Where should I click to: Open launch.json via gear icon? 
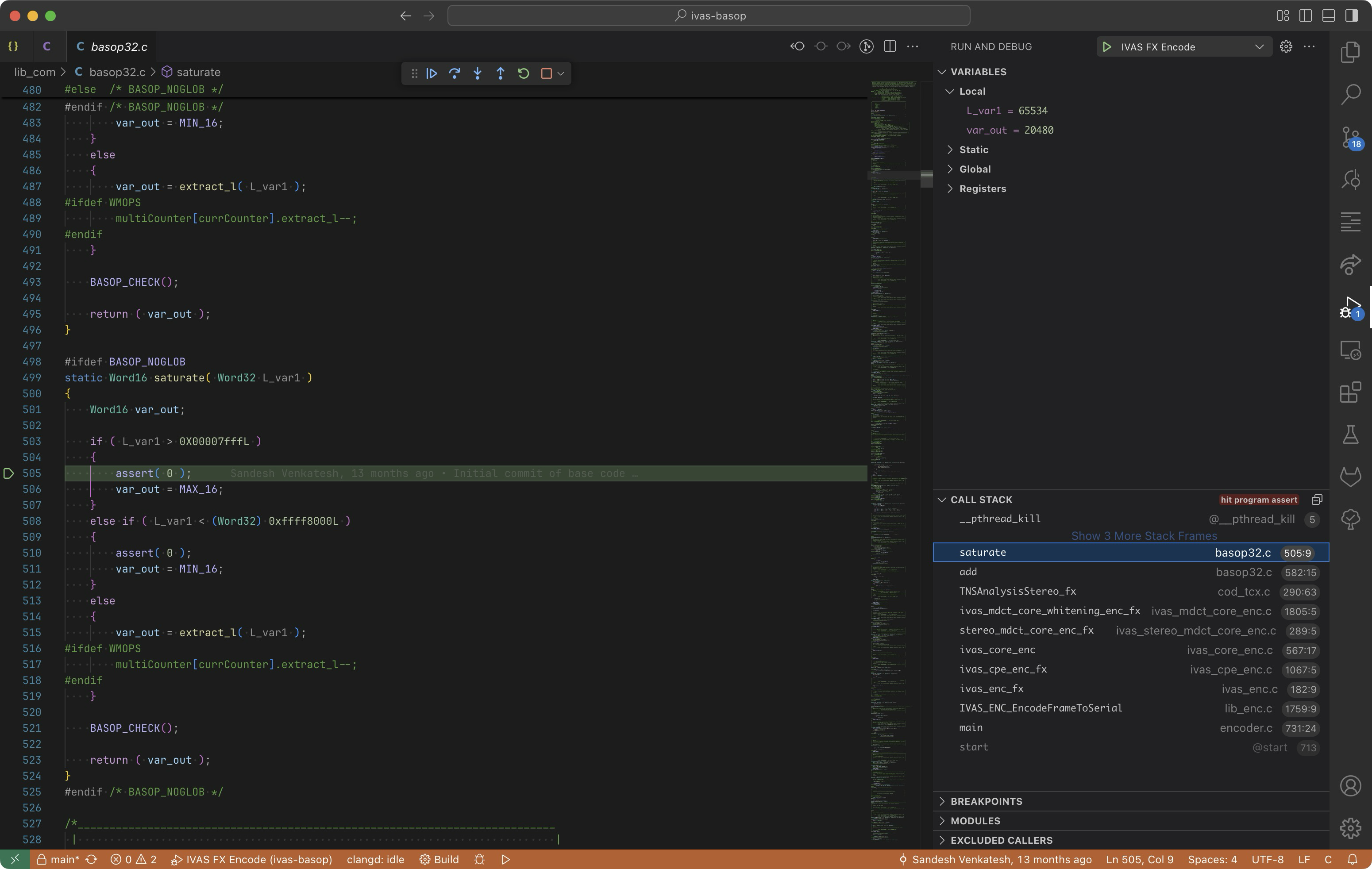[x=1286, y=47]
